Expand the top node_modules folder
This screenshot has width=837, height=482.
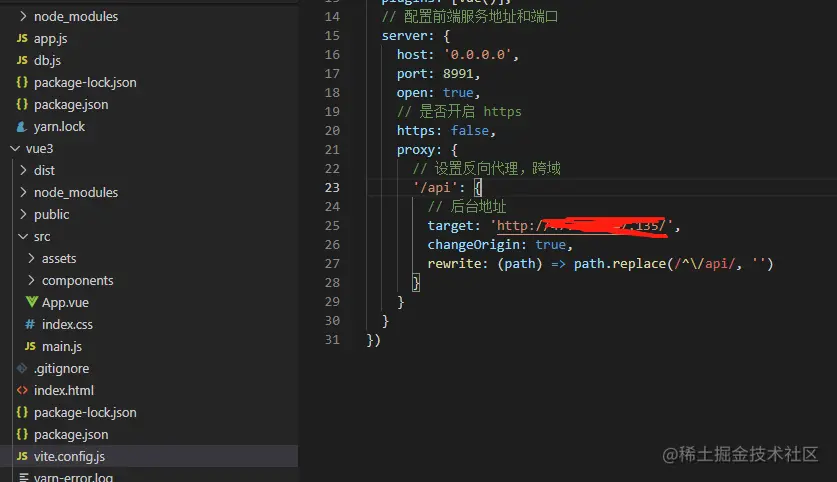[23, 17]
